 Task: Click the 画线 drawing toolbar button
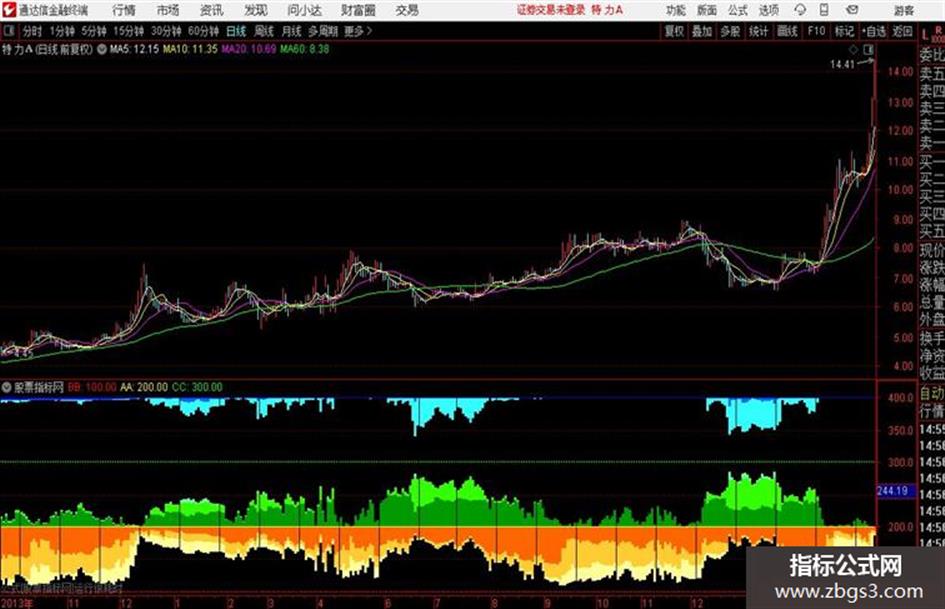787,31
